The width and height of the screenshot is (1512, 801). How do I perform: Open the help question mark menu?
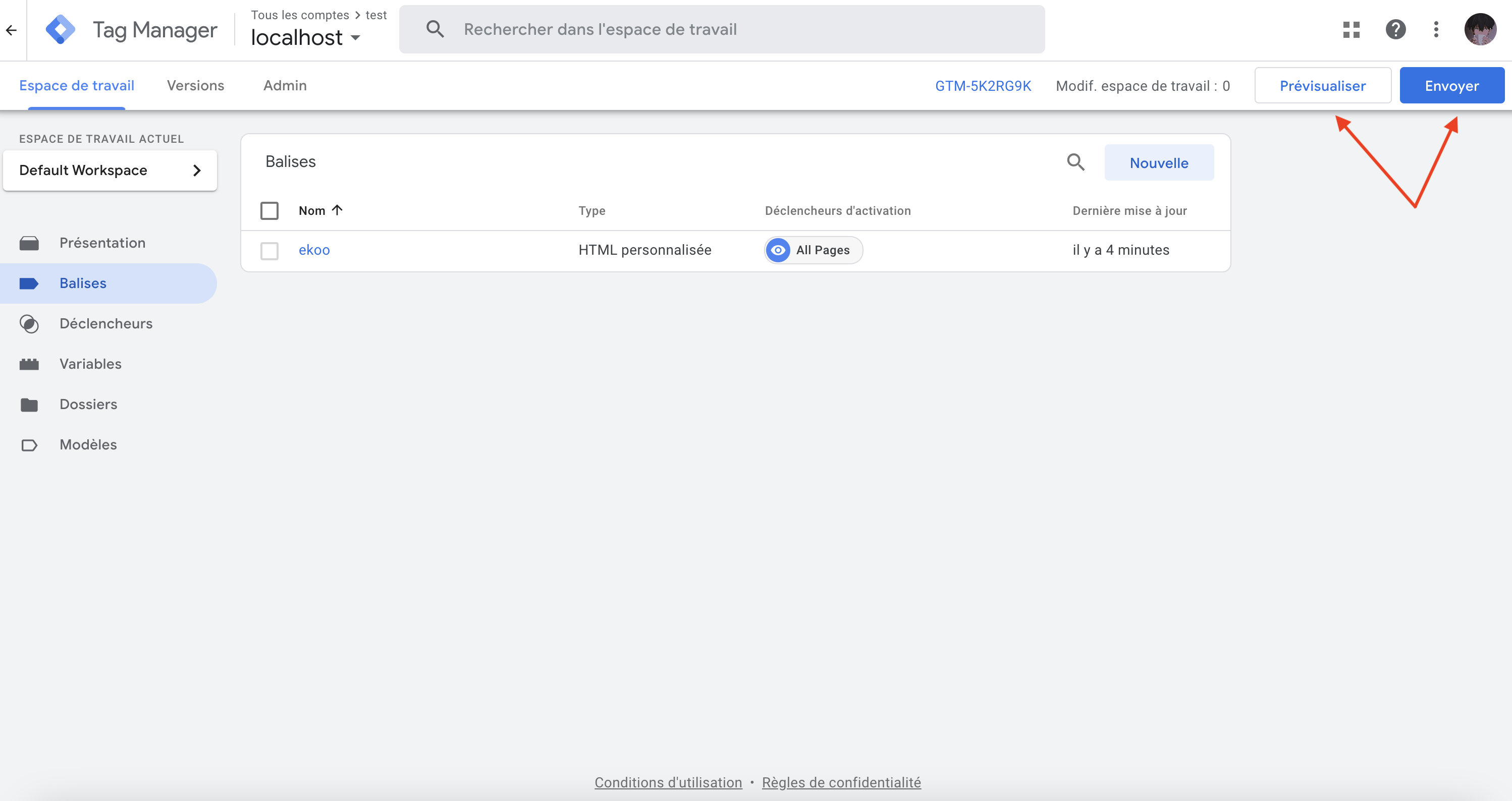click(x=1396, y=29)
